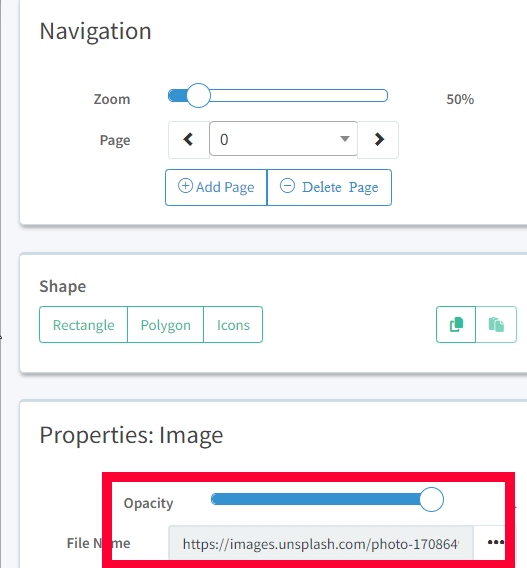Open the file browse ellipsis button
Viewport: 527px width, 568px height.
tap(495, 542)
